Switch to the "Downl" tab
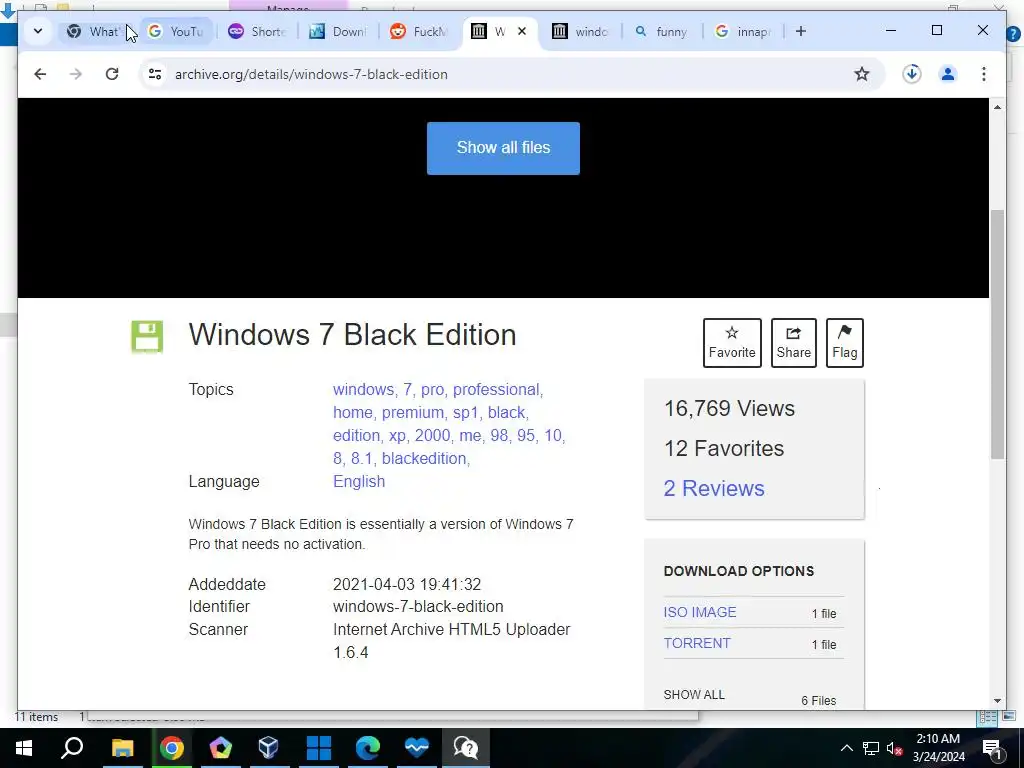 [338, 31]
